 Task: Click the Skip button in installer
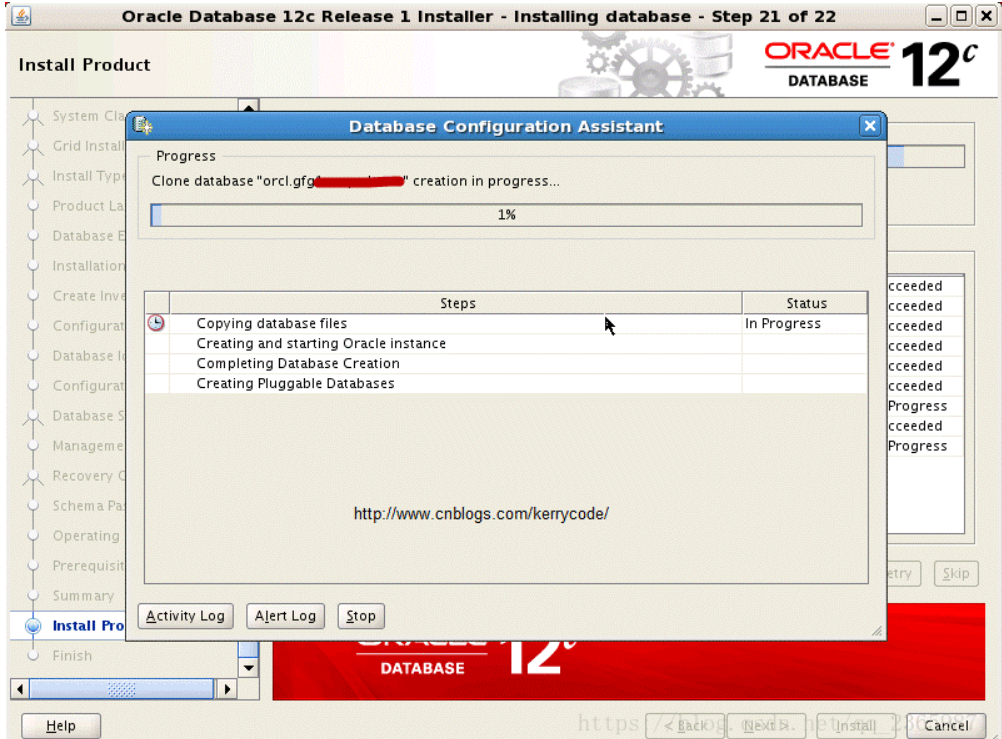[x=956, y=573]
